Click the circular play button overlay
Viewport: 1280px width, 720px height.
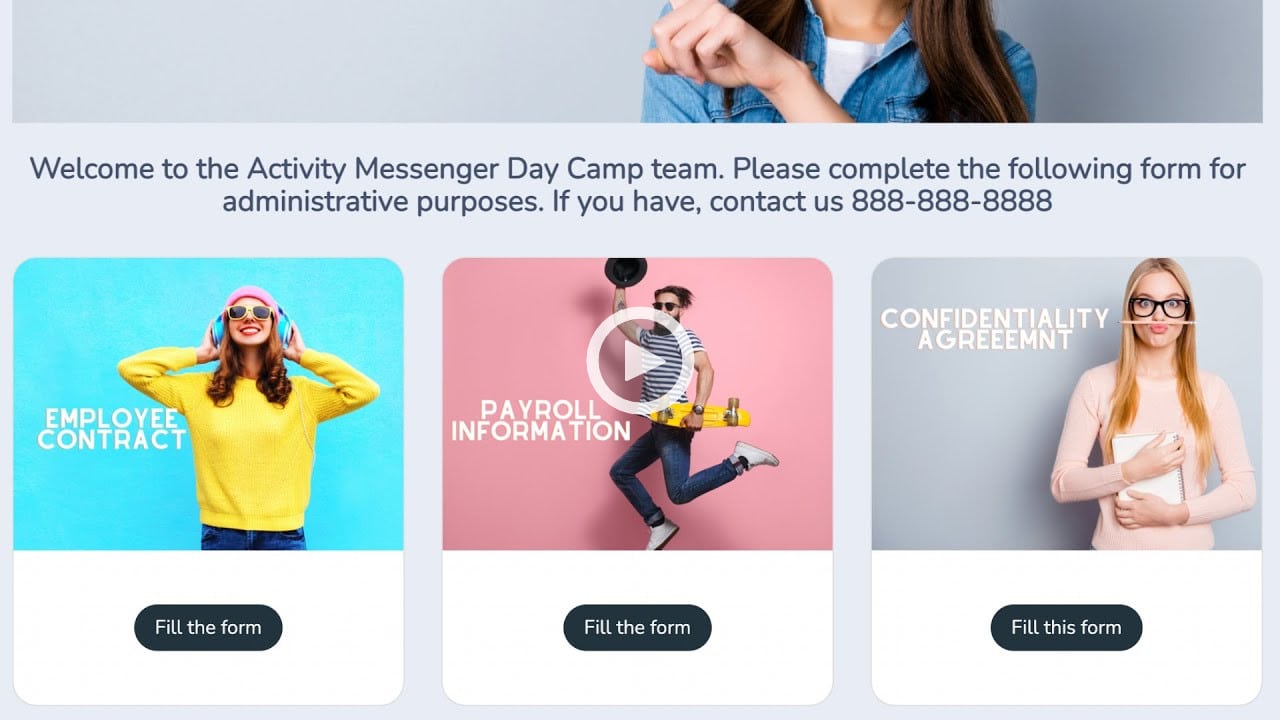[637, 360]
